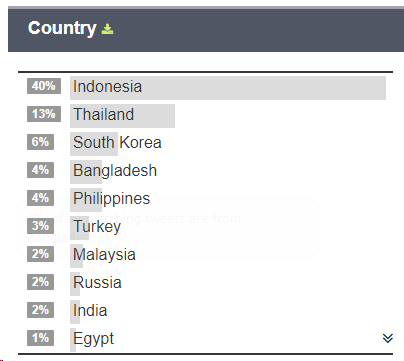Click the 1% badge next to Egypt
The image size is (404, 361).
click(40, 338)
